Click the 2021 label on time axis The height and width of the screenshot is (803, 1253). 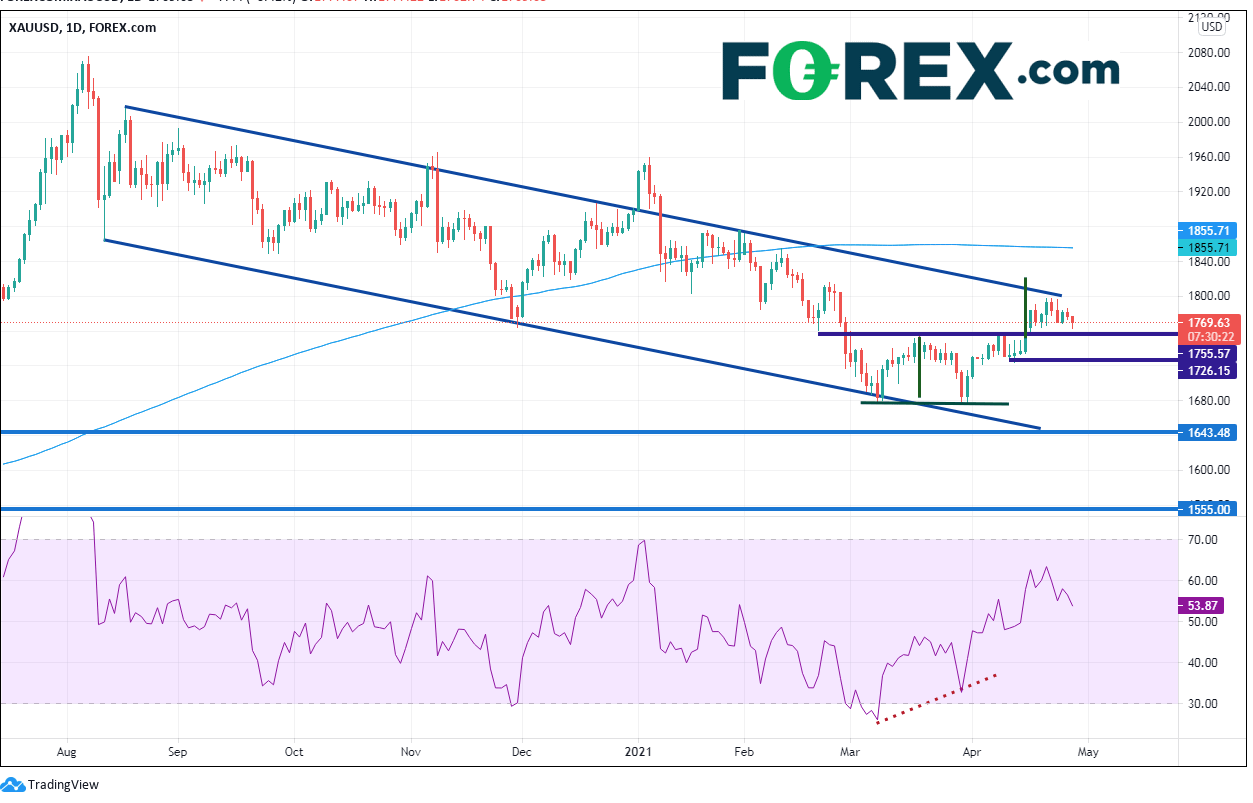coord(638,750)
